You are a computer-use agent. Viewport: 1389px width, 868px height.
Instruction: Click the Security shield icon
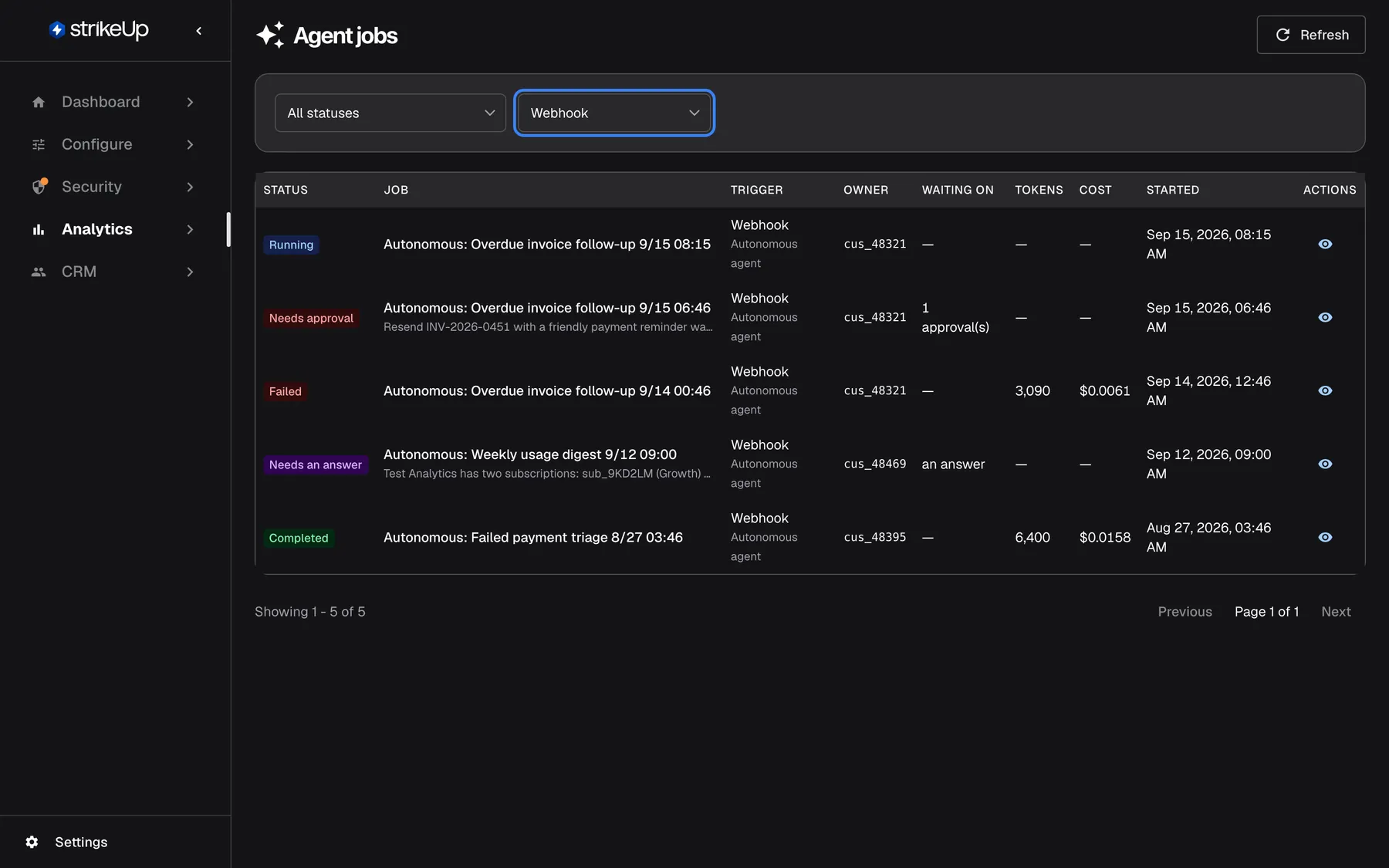pyautogui.click(x=39, y=187)
